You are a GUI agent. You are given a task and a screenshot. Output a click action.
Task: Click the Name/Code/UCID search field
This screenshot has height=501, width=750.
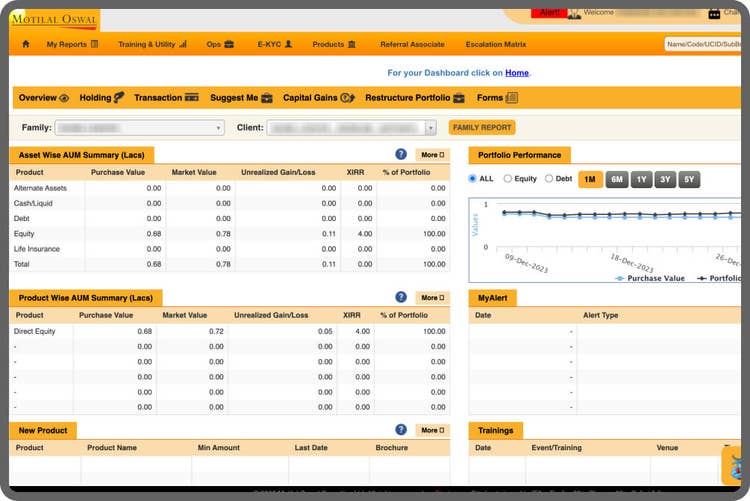point(706,44)
